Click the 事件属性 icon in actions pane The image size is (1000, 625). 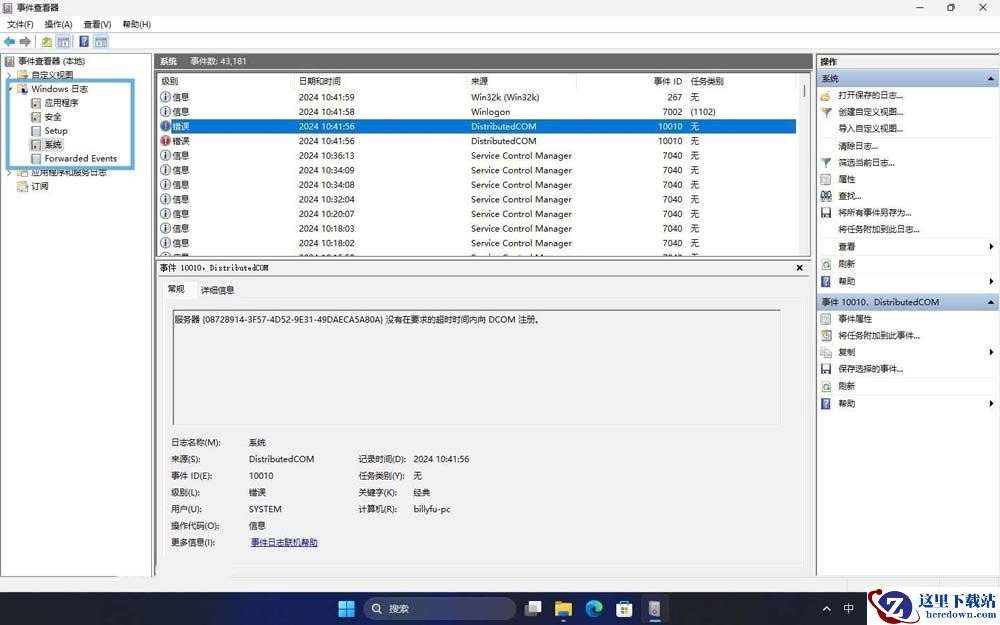click(x=826, y=319)
